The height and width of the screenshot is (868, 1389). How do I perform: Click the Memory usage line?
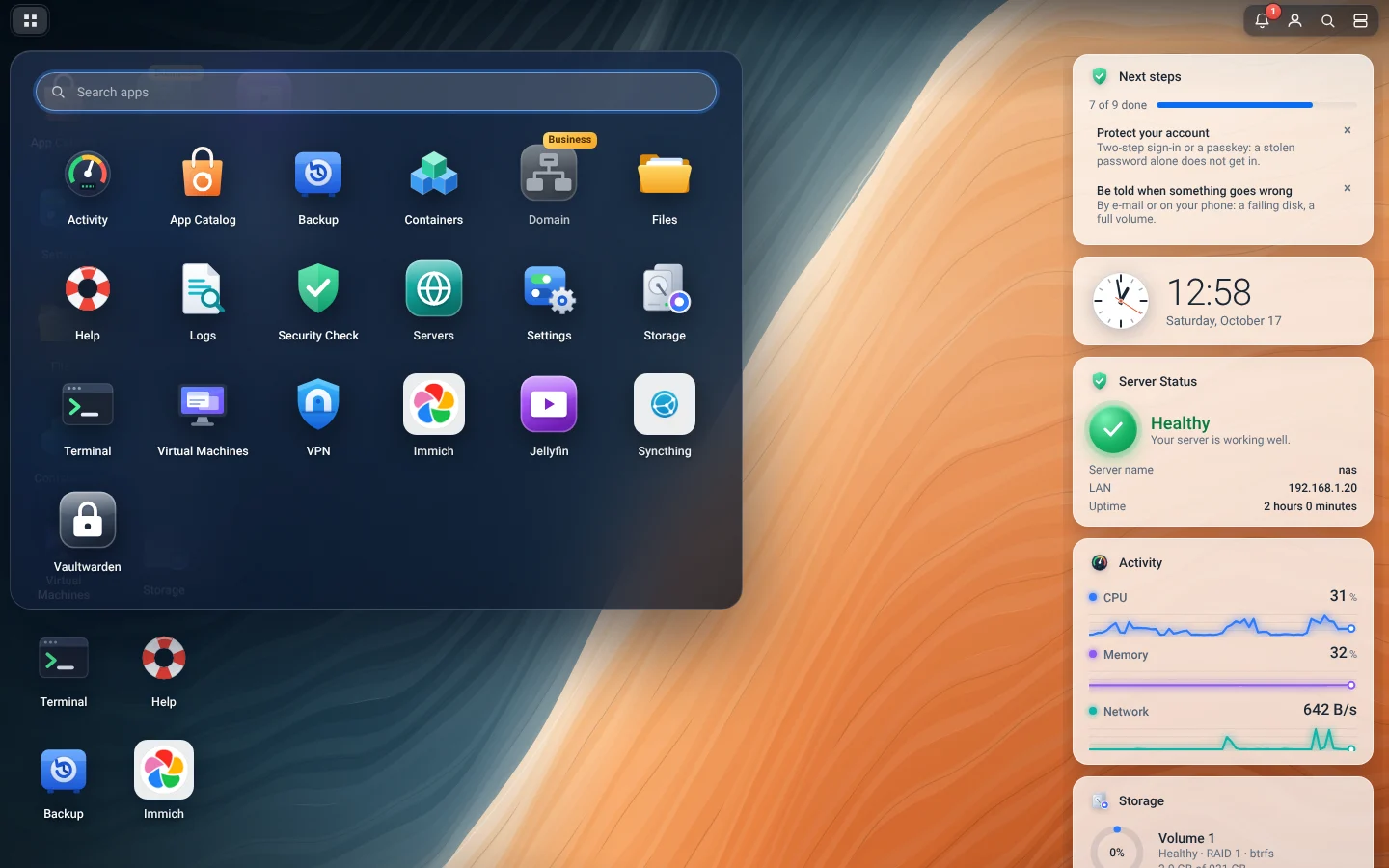pyautogui.click(x=1223, y=685)
